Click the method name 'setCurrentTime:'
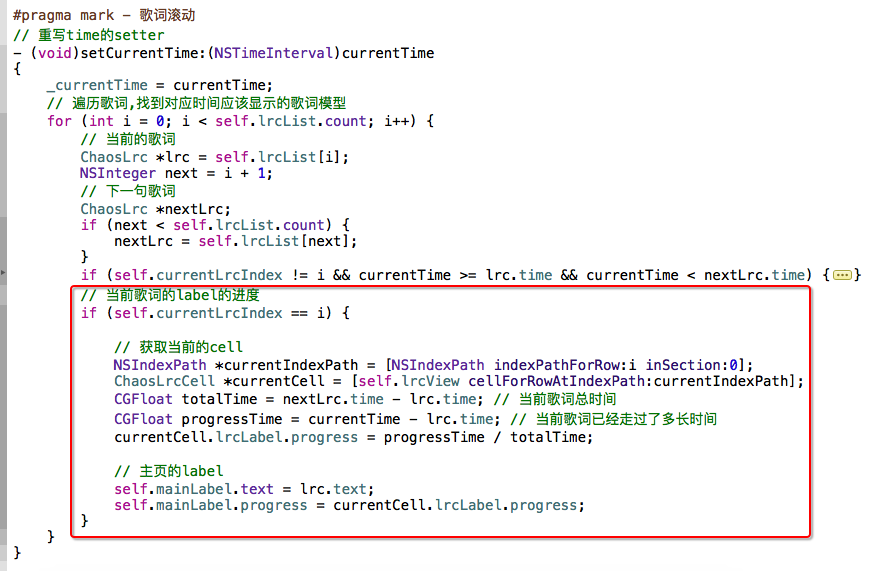This screenshot has height=571, width=882. coord(143,53)
